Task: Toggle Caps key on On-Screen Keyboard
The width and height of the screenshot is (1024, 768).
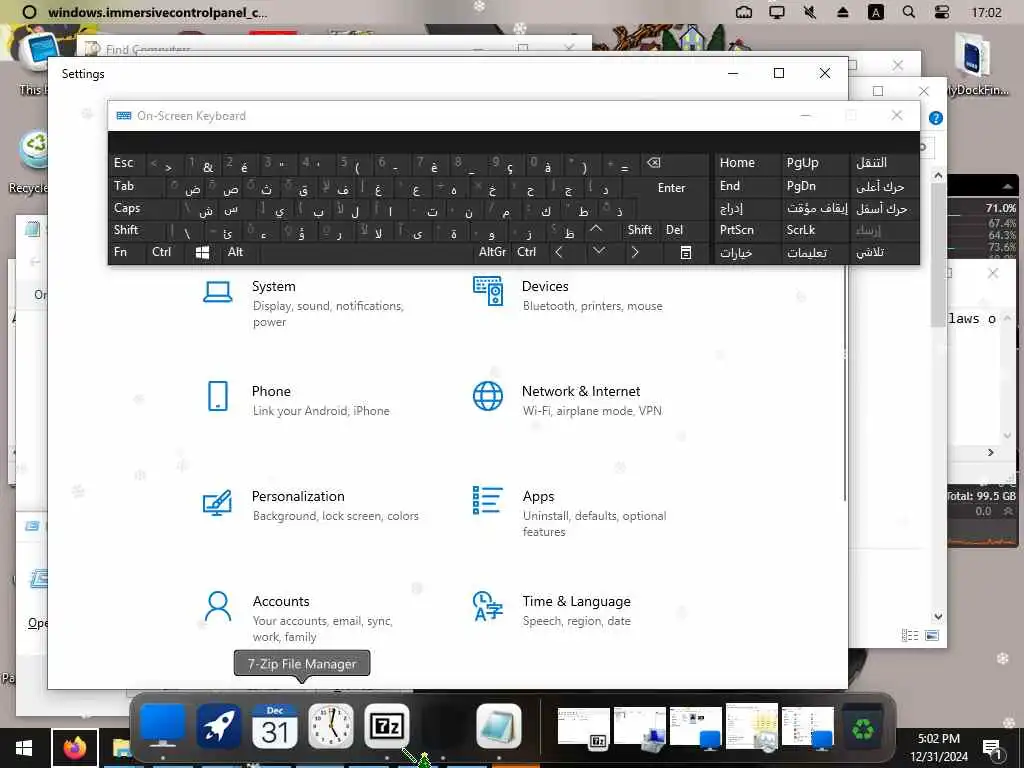Action: point(142,208)
